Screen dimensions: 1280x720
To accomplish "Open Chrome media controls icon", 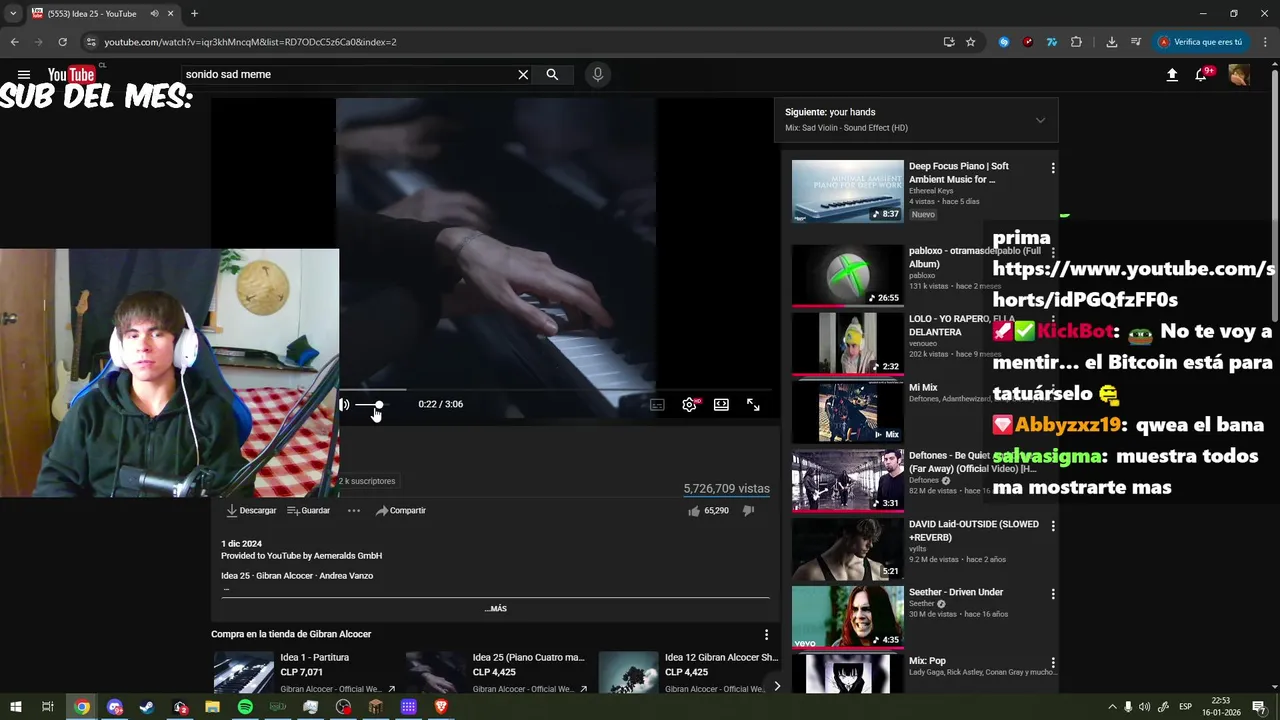I will point(1136,42).
